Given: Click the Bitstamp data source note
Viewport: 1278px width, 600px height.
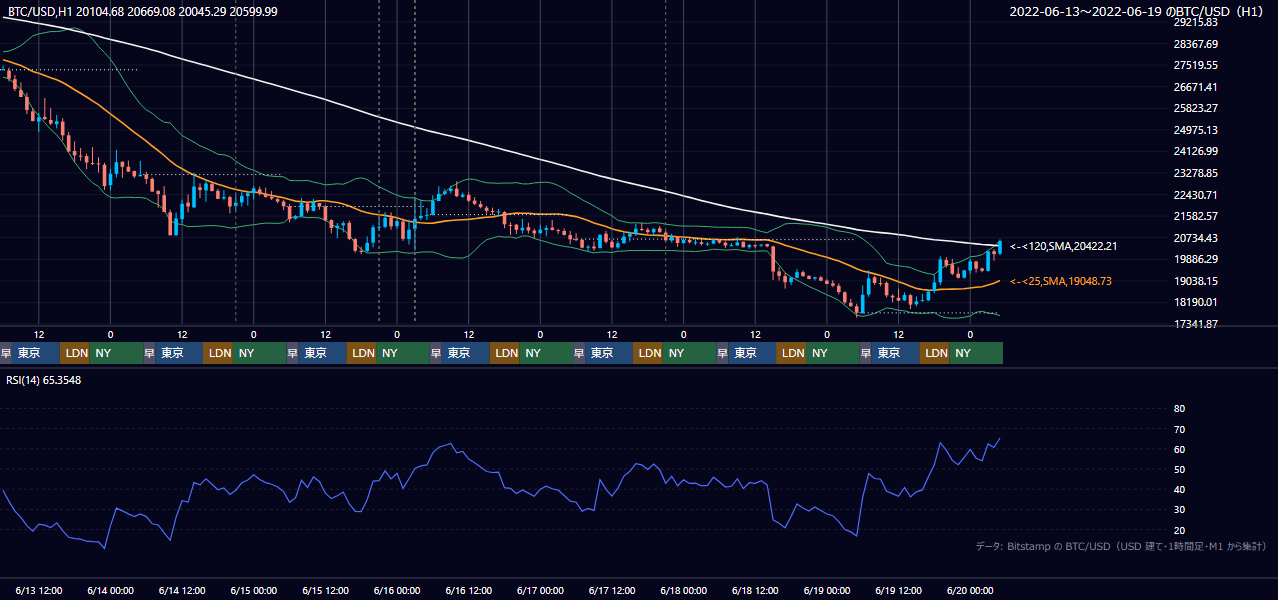Looking at the screenshot, I should 1121,546.
